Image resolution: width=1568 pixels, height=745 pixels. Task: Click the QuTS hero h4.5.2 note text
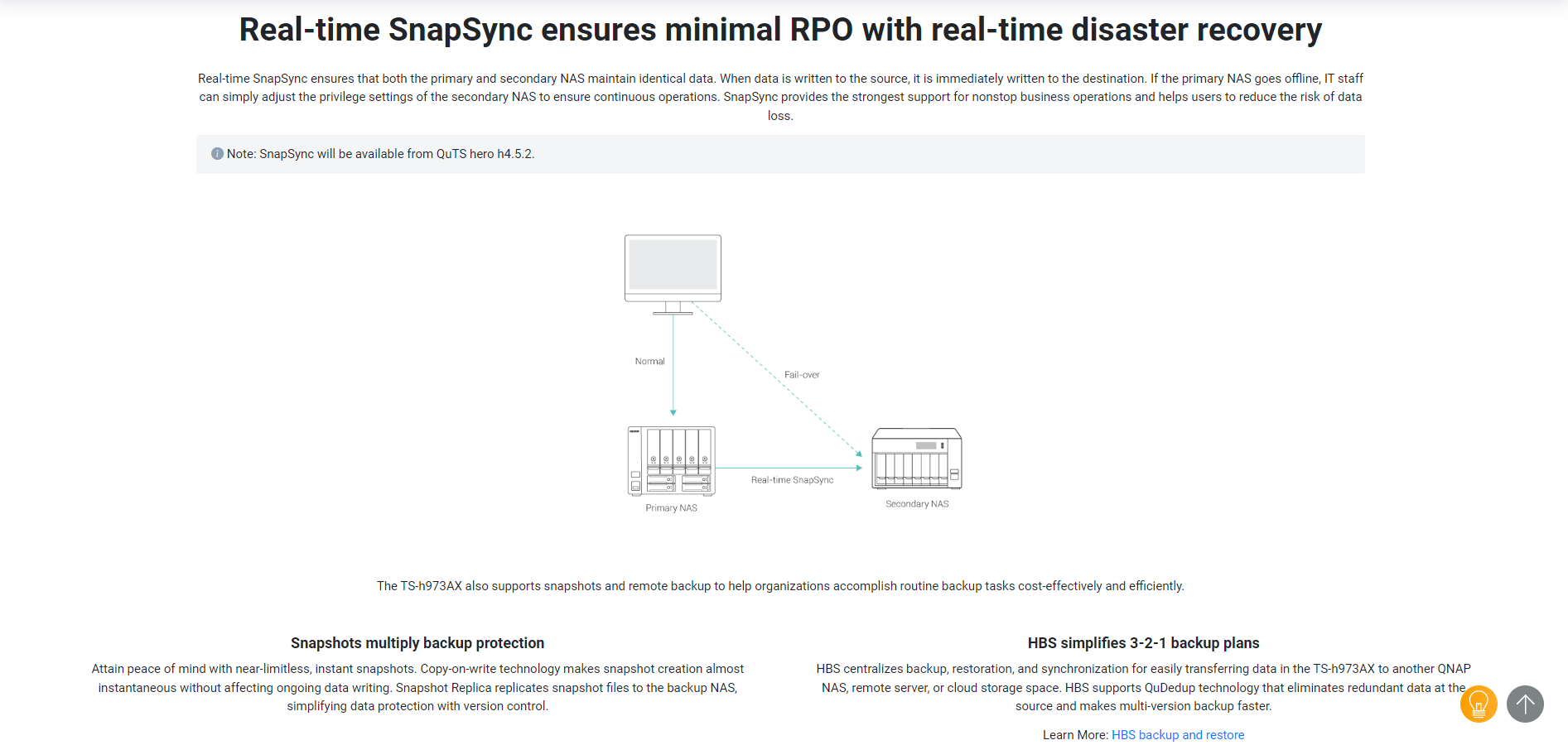[380, 154]
